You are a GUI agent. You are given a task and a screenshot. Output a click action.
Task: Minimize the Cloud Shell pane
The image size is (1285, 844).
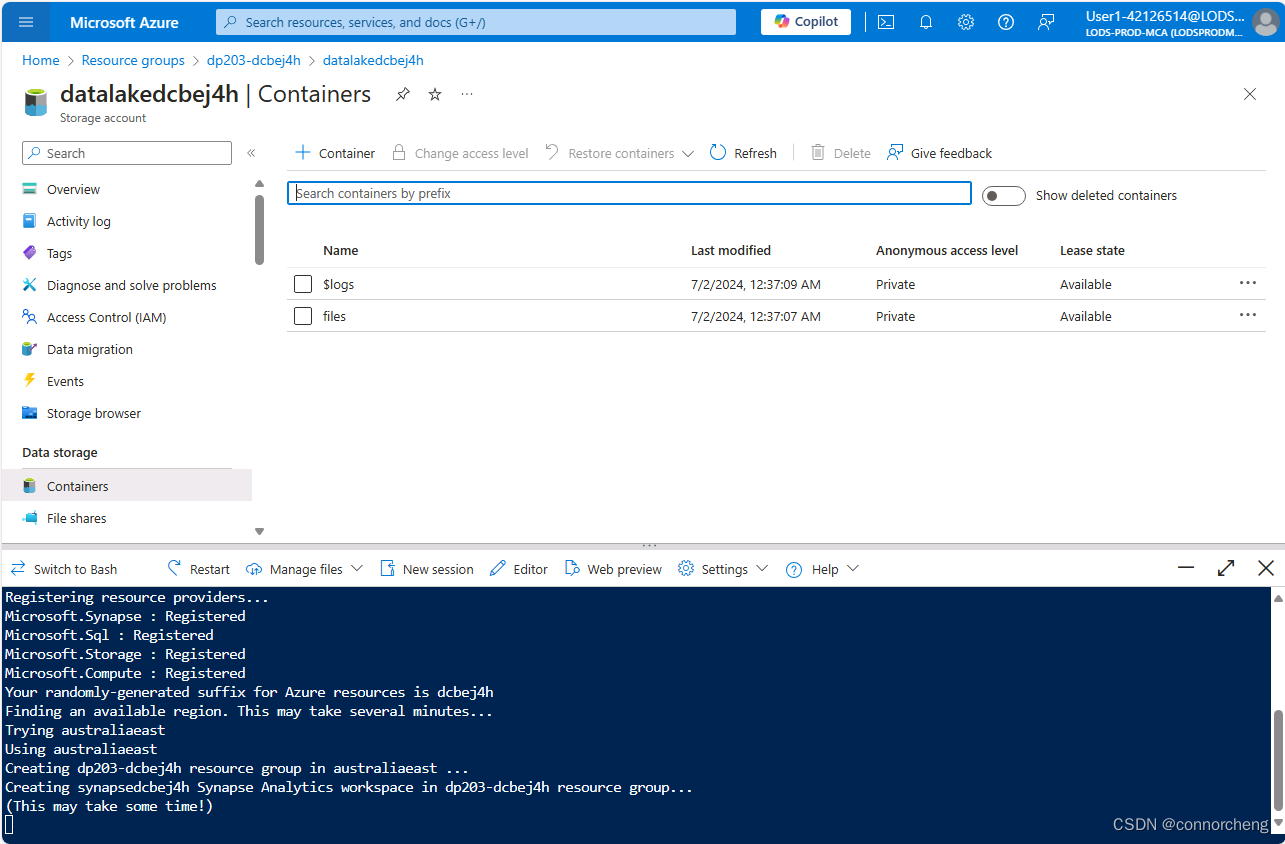pyautogui.click(x=1186, y=568)
